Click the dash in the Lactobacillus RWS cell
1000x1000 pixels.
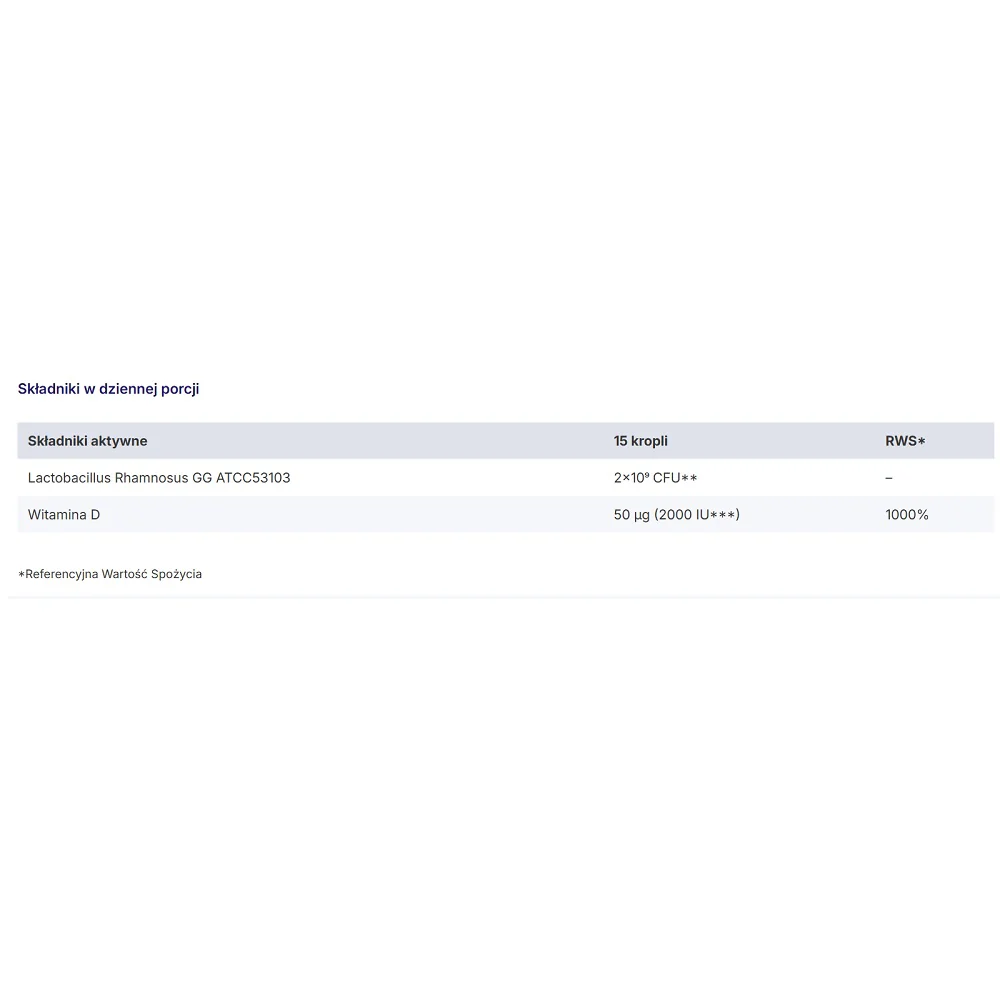pos(889,478)
